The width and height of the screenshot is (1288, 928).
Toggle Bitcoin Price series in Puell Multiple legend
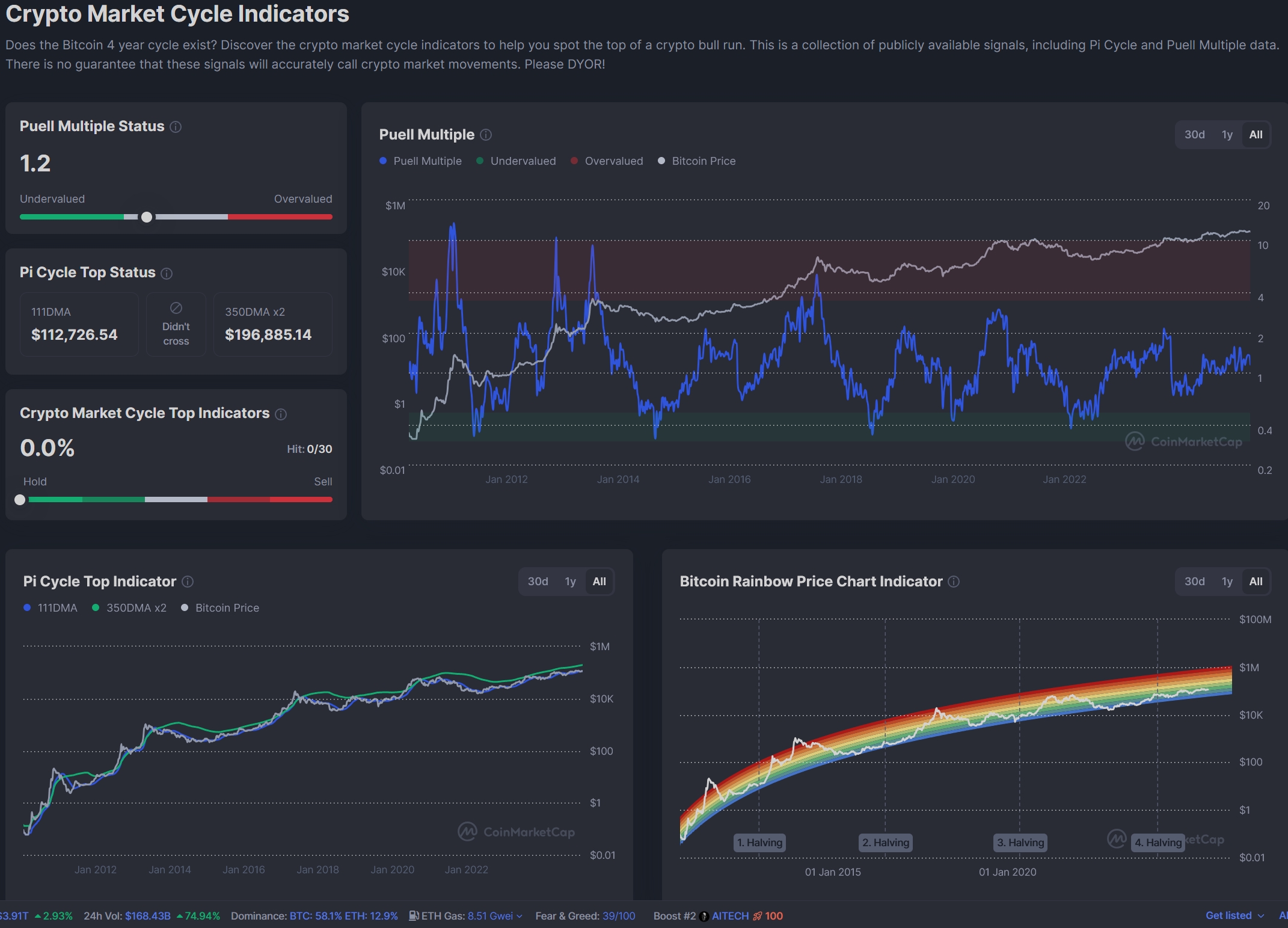697,161
